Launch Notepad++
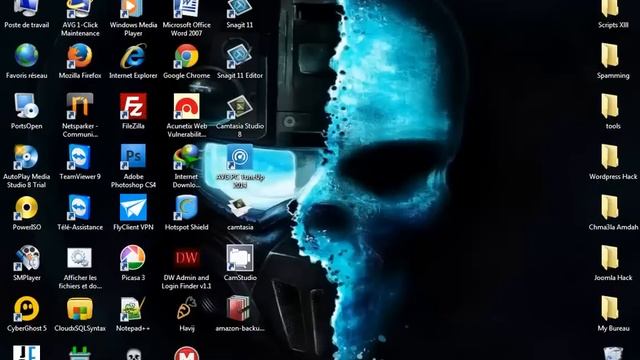This screenshot has height=360, width=640. click(133, 309)
